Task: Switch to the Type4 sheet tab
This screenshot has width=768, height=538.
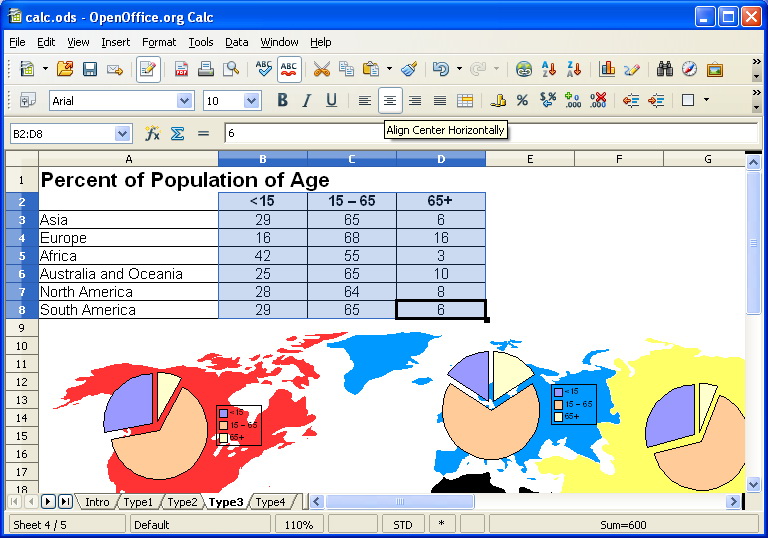Action: [270, 502]
